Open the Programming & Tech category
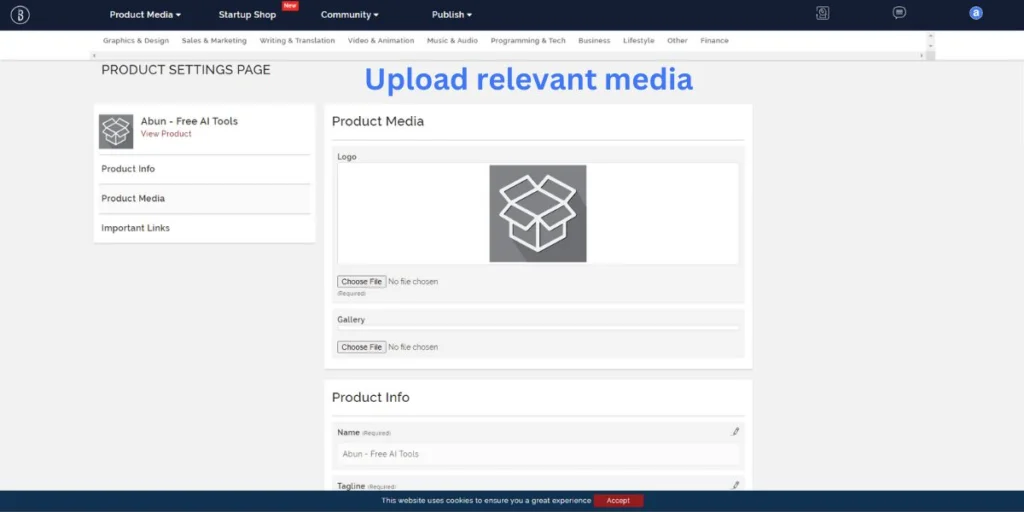The width and height of the screenshot is (1024, 512). (528, 40)
